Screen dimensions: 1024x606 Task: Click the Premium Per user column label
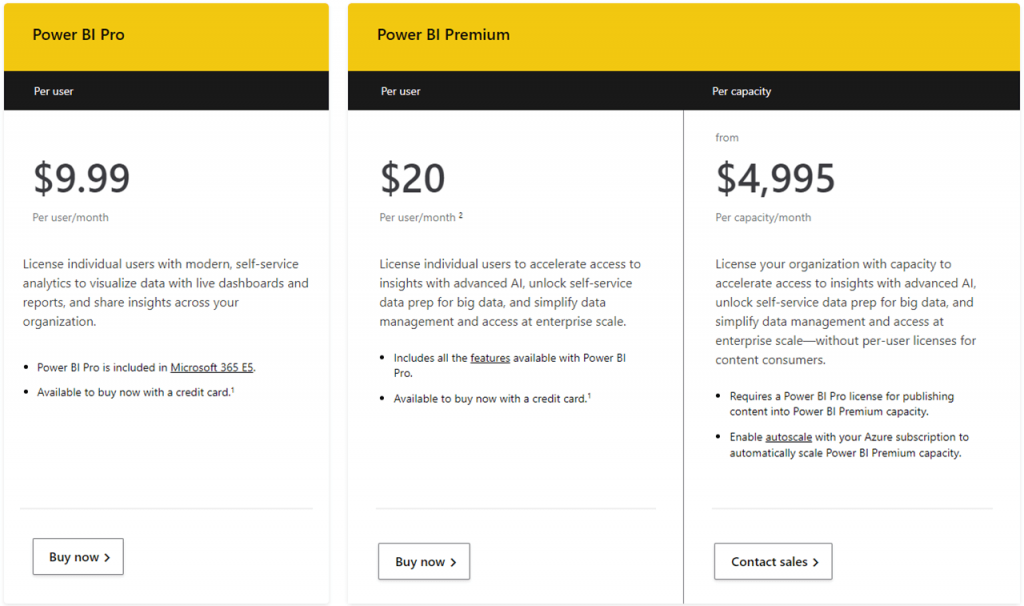400,91
